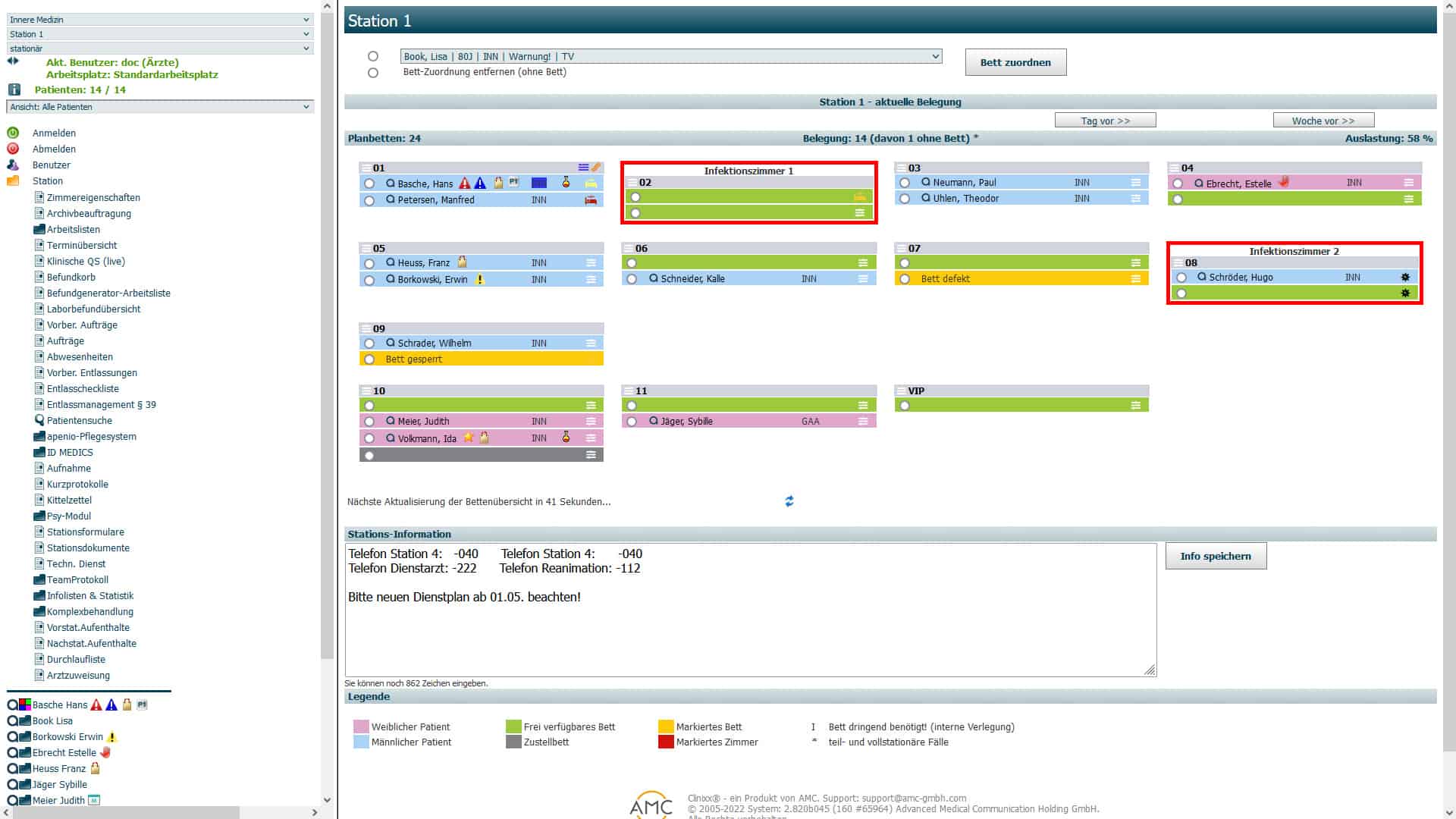Select the free bed radio in VIP room
Screen dimensions: 1456x819
pos(905,406)
